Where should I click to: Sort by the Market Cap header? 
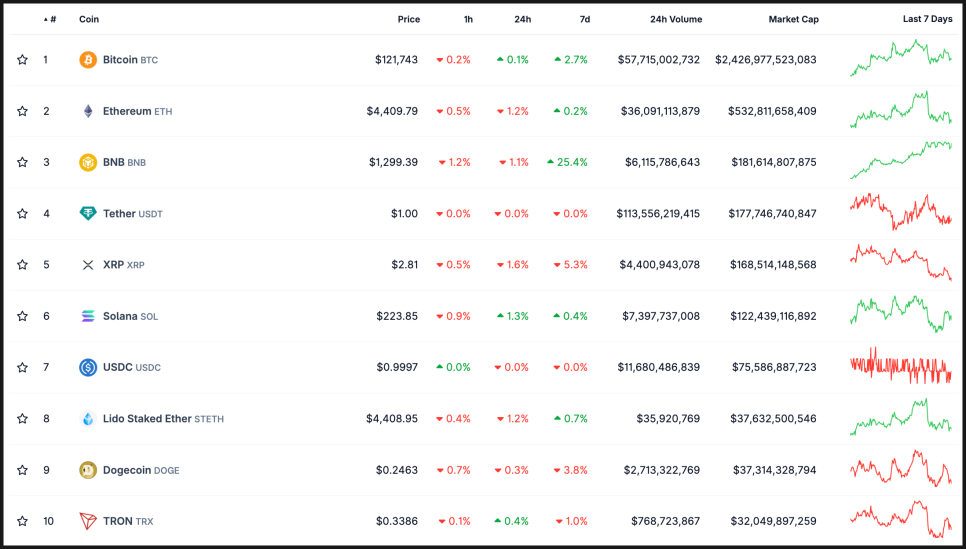pyautogui.click(x=792, y=19)
